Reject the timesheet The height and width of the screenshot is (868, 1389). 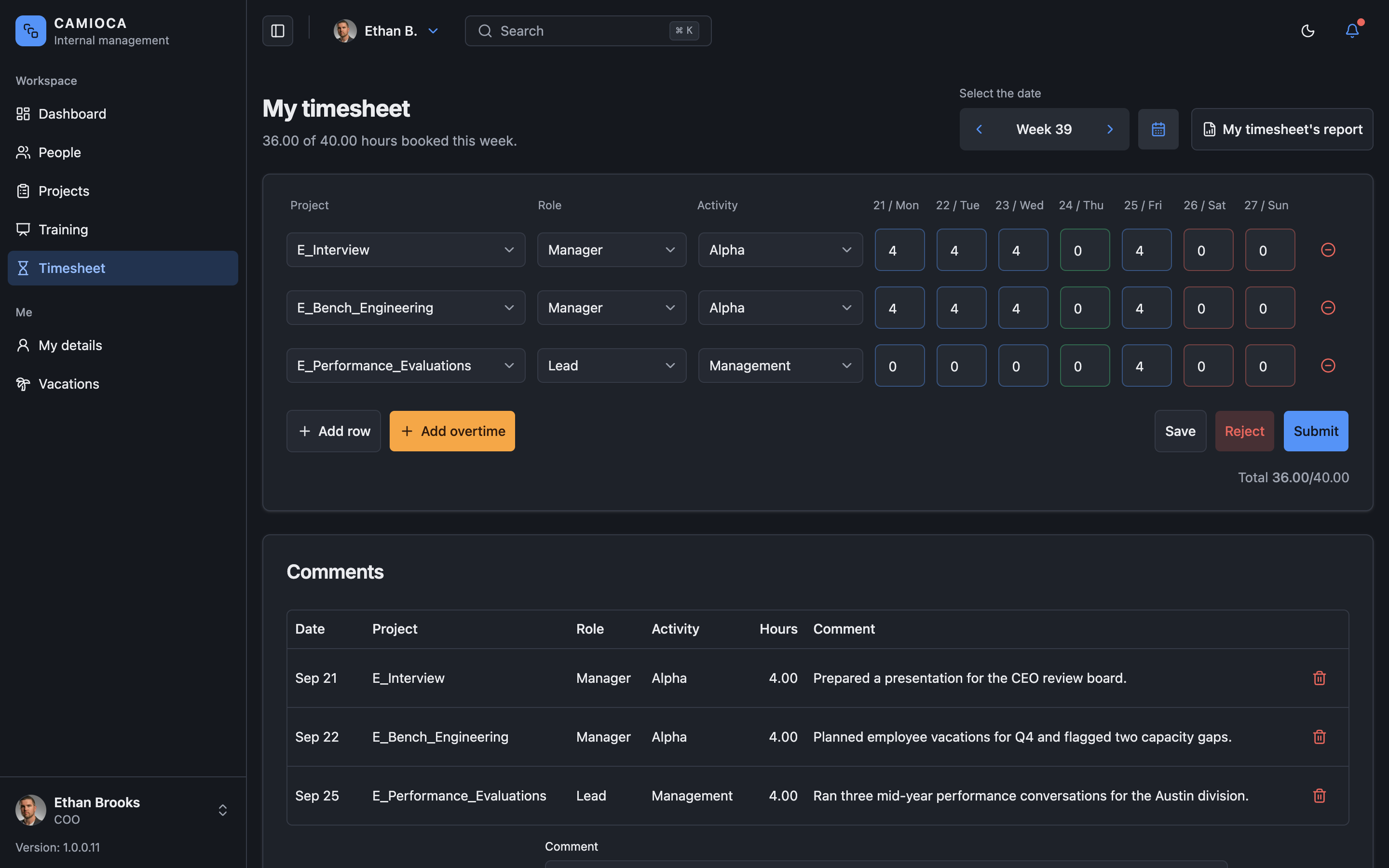[x=1244, y=431]
